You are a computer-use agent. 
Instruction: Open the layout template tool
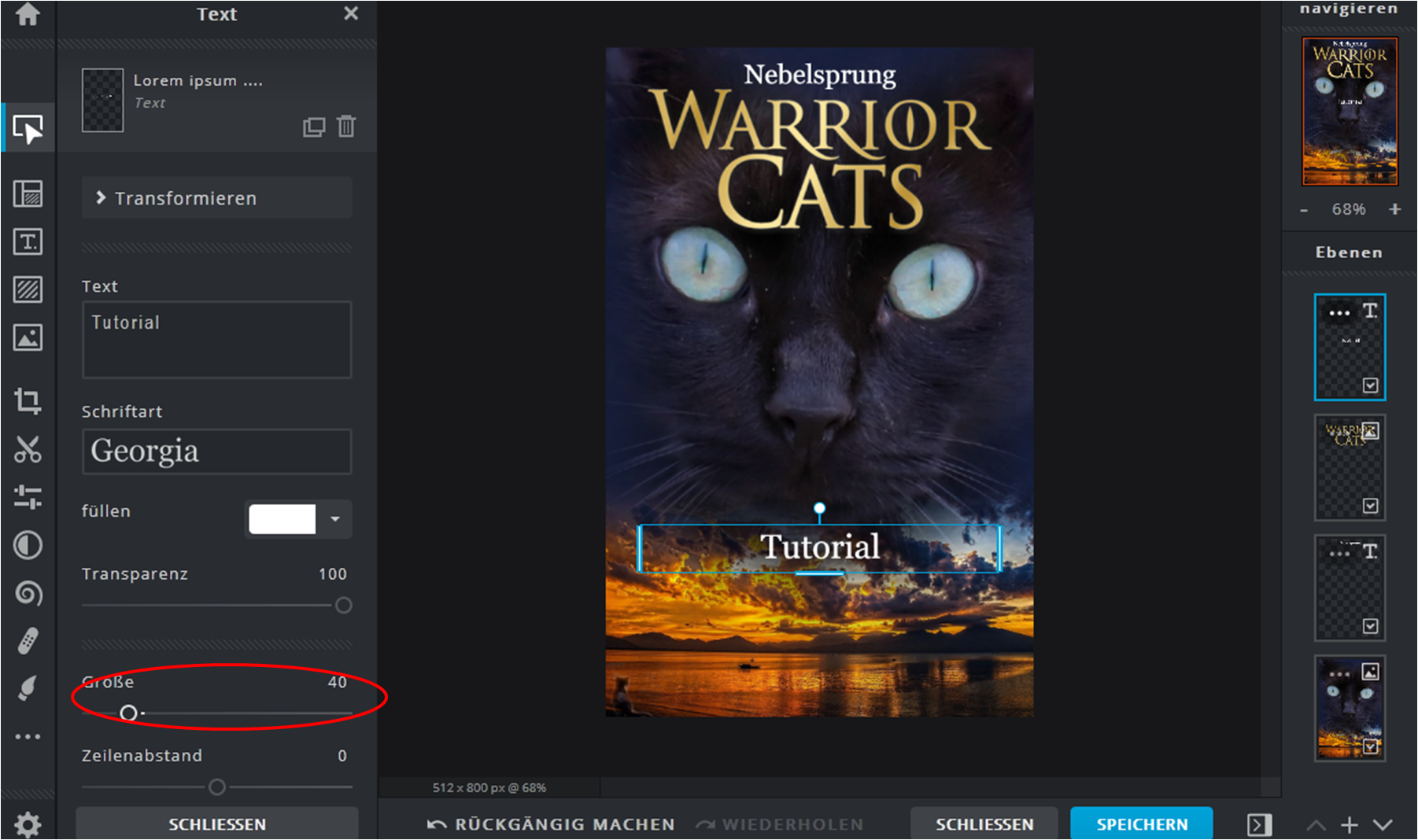click(28, 193)
